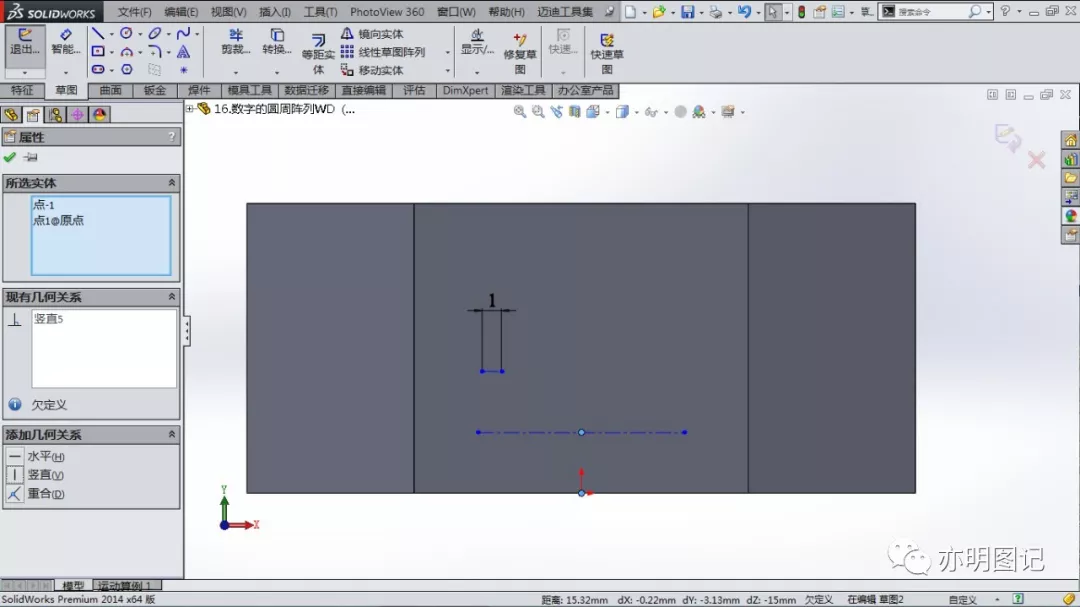
Task: Open the Trim (剪裁) dropdown arrow
Action: point(236,72)
